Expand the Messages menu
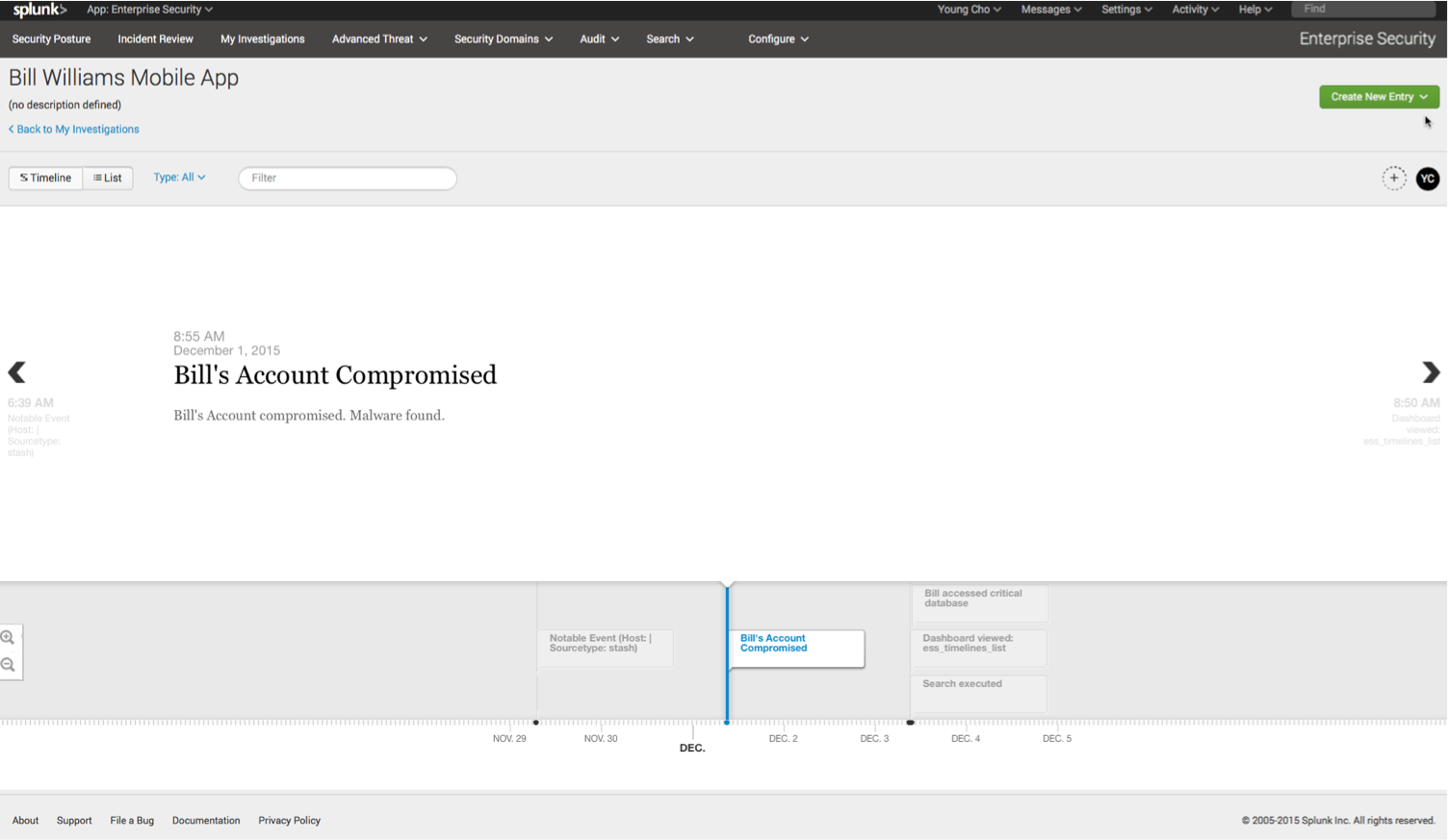1448x840 pixels. [x=1051, y=10]
